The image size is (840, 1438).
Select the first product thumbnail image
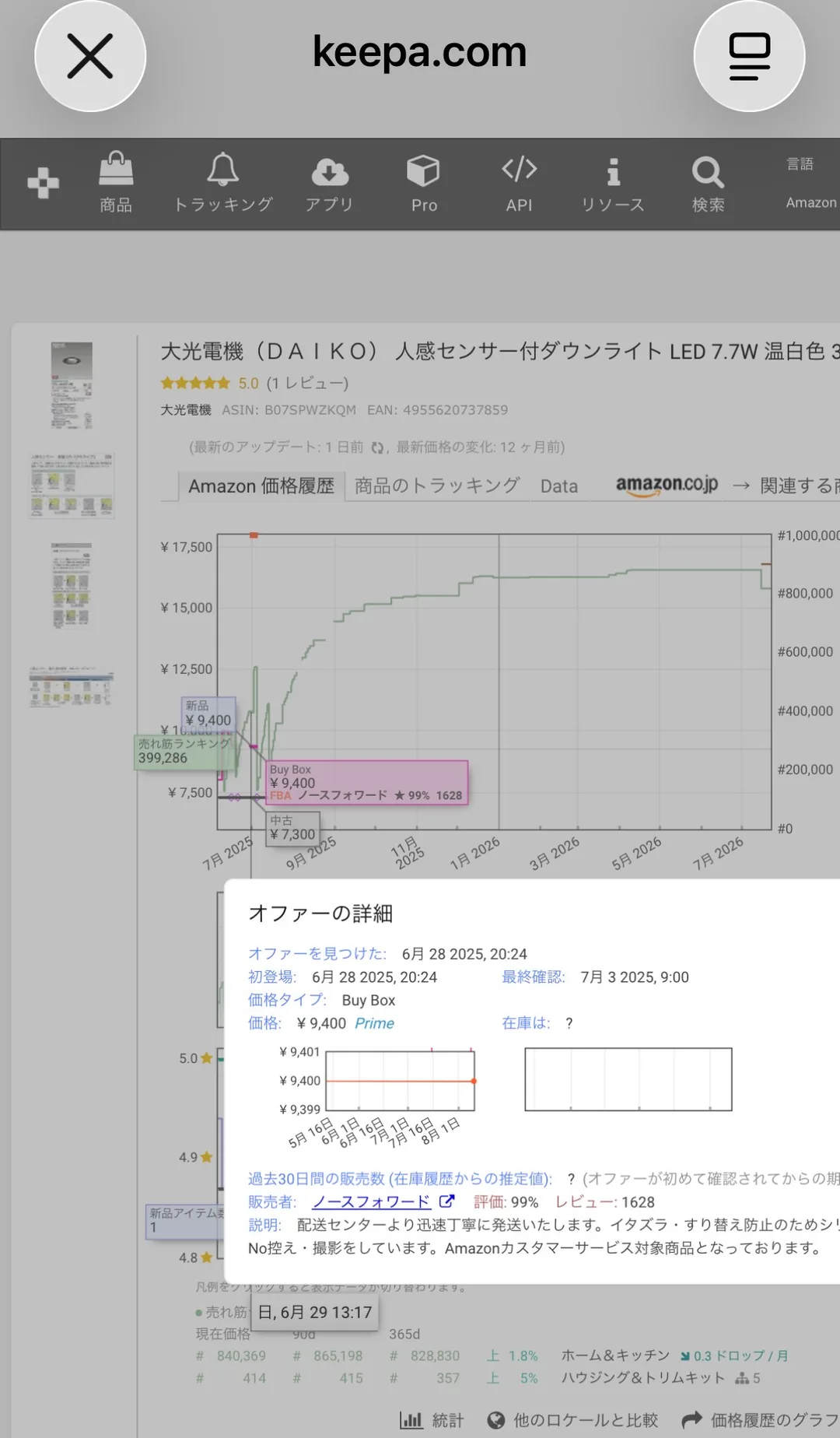pyautogui.click(x=72, y=386)
